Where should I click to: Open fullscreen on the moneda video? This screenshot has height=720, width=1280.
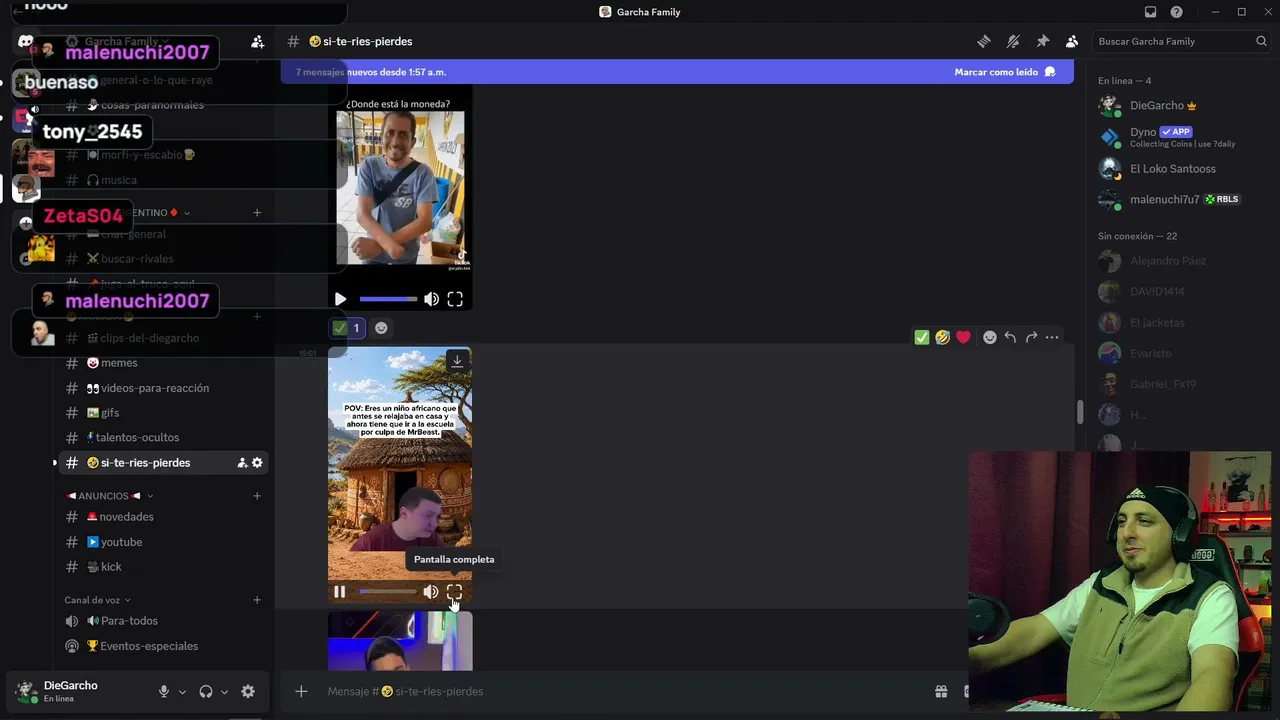455,299
